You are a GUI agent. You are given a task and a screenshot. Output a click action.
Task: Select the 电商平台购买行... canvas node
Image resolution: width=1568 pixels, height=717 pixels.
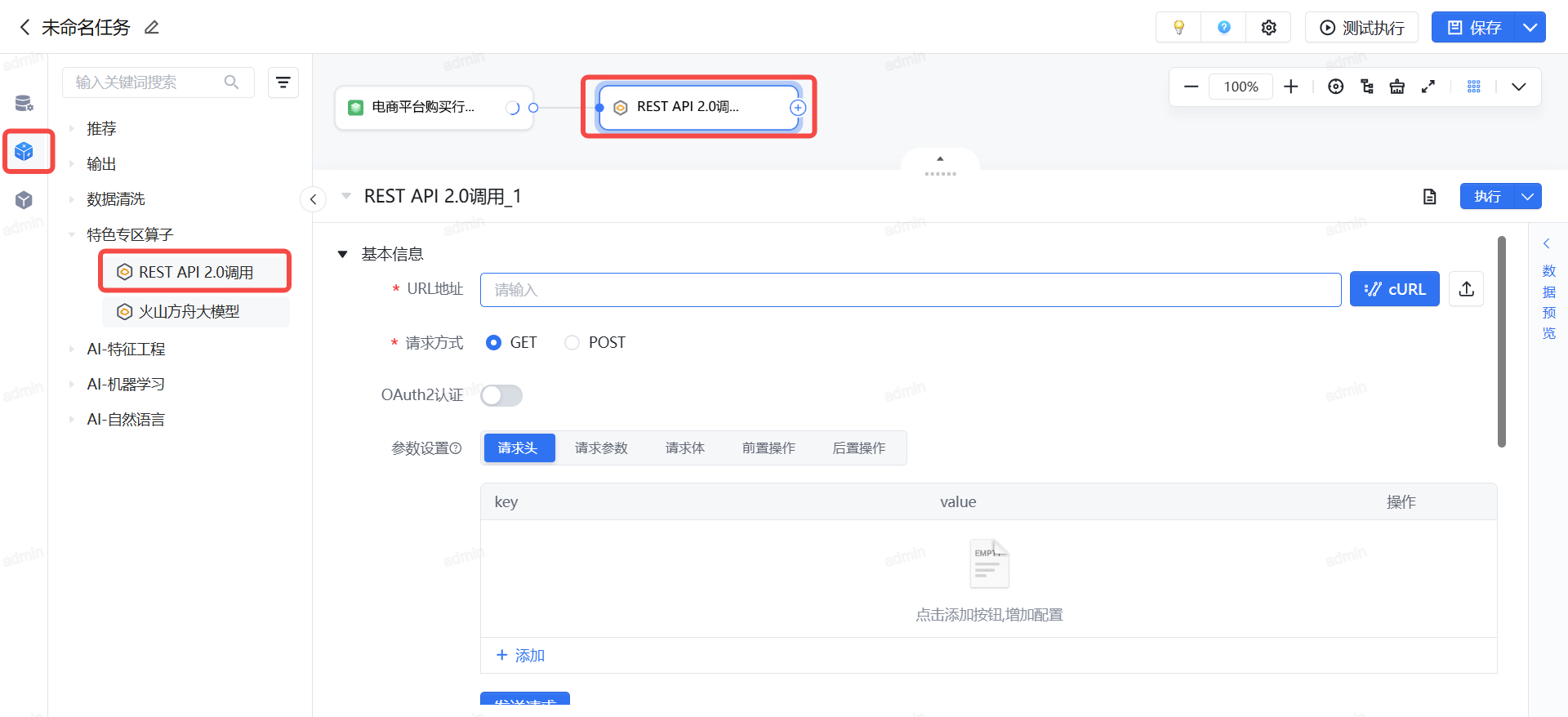[x=434, y=108]
